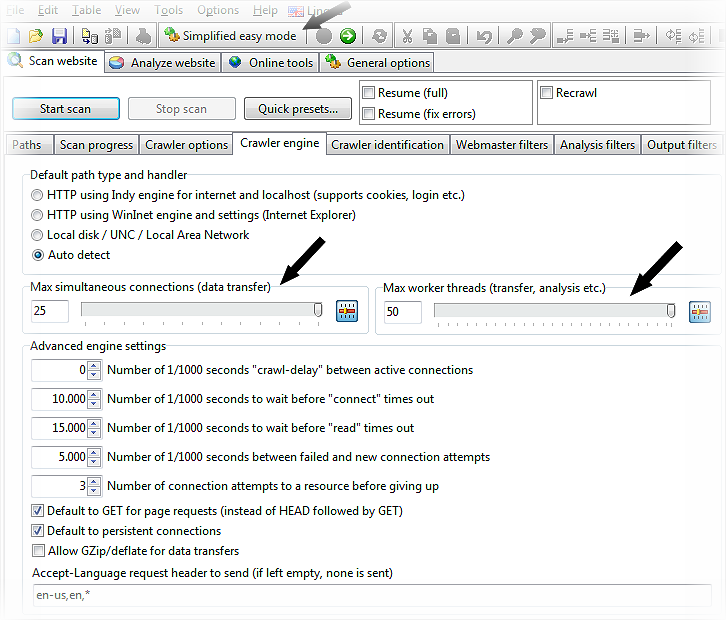Click the tree indent icon after search
This screenshot has width=726, height=620.
coord(565,36)
